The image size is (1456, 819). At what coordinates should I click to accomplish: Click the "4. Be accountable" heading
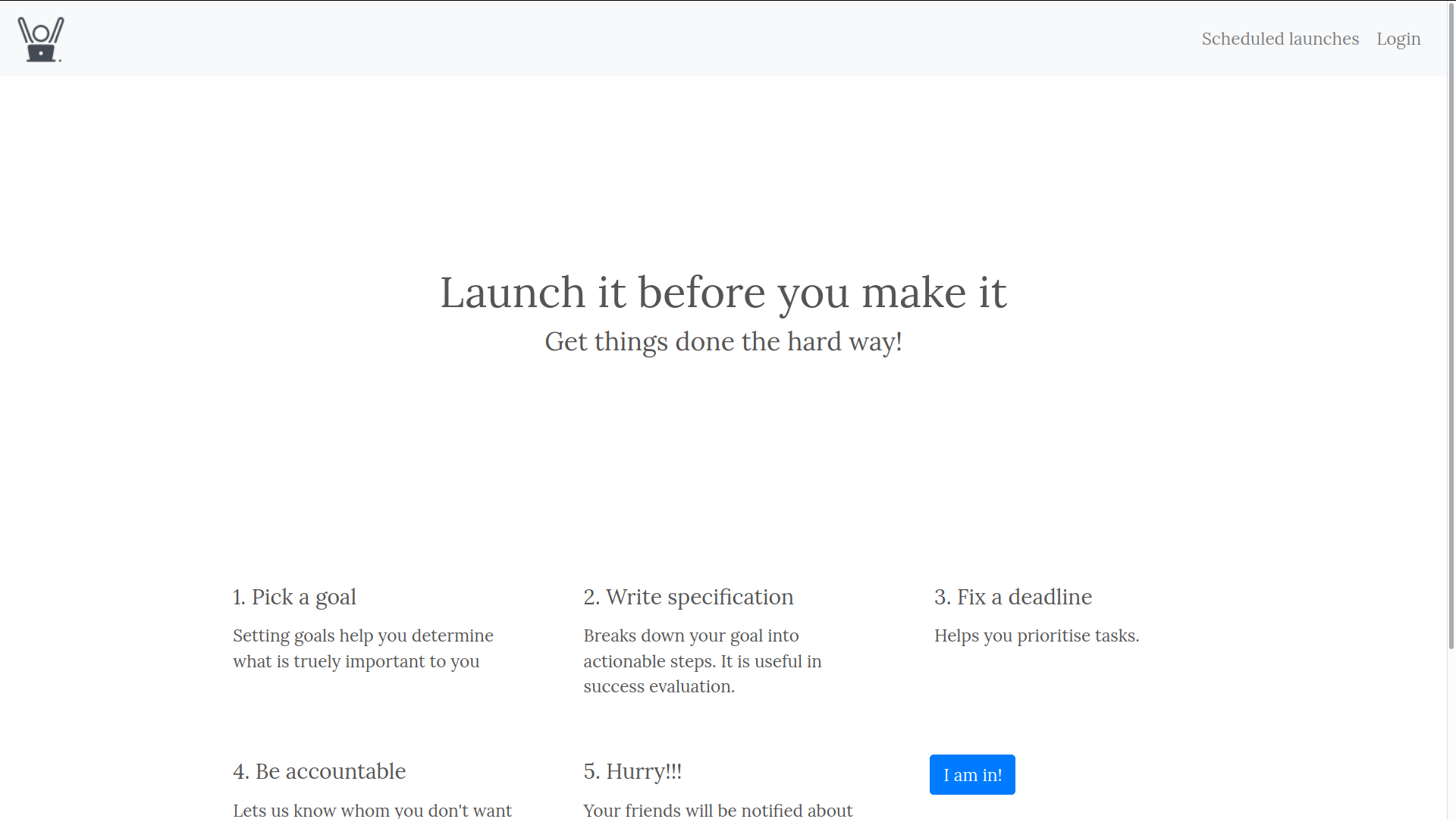319,771
